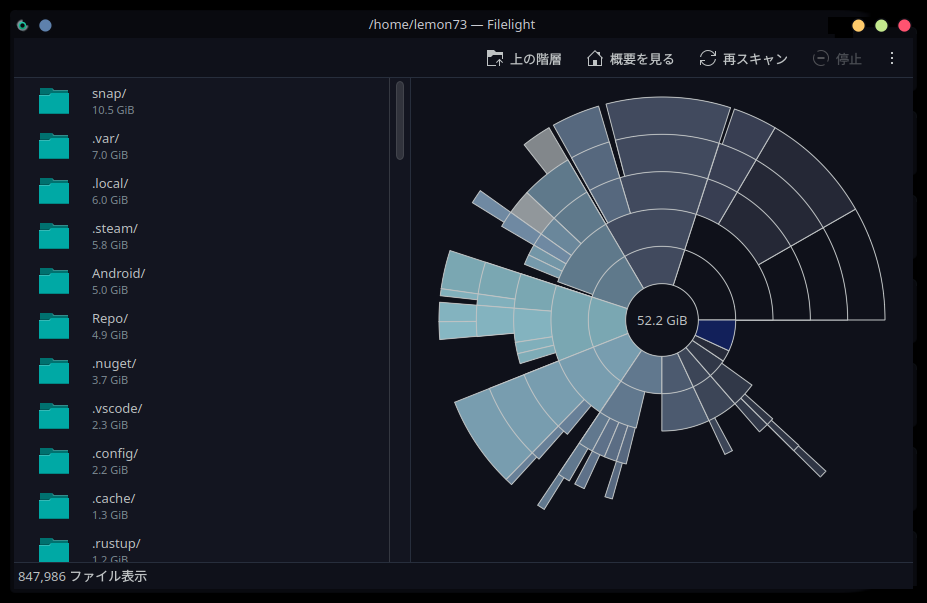Click the Up one level (上の階層) toolbar icon
927x603 pixels.
point(495,59)
